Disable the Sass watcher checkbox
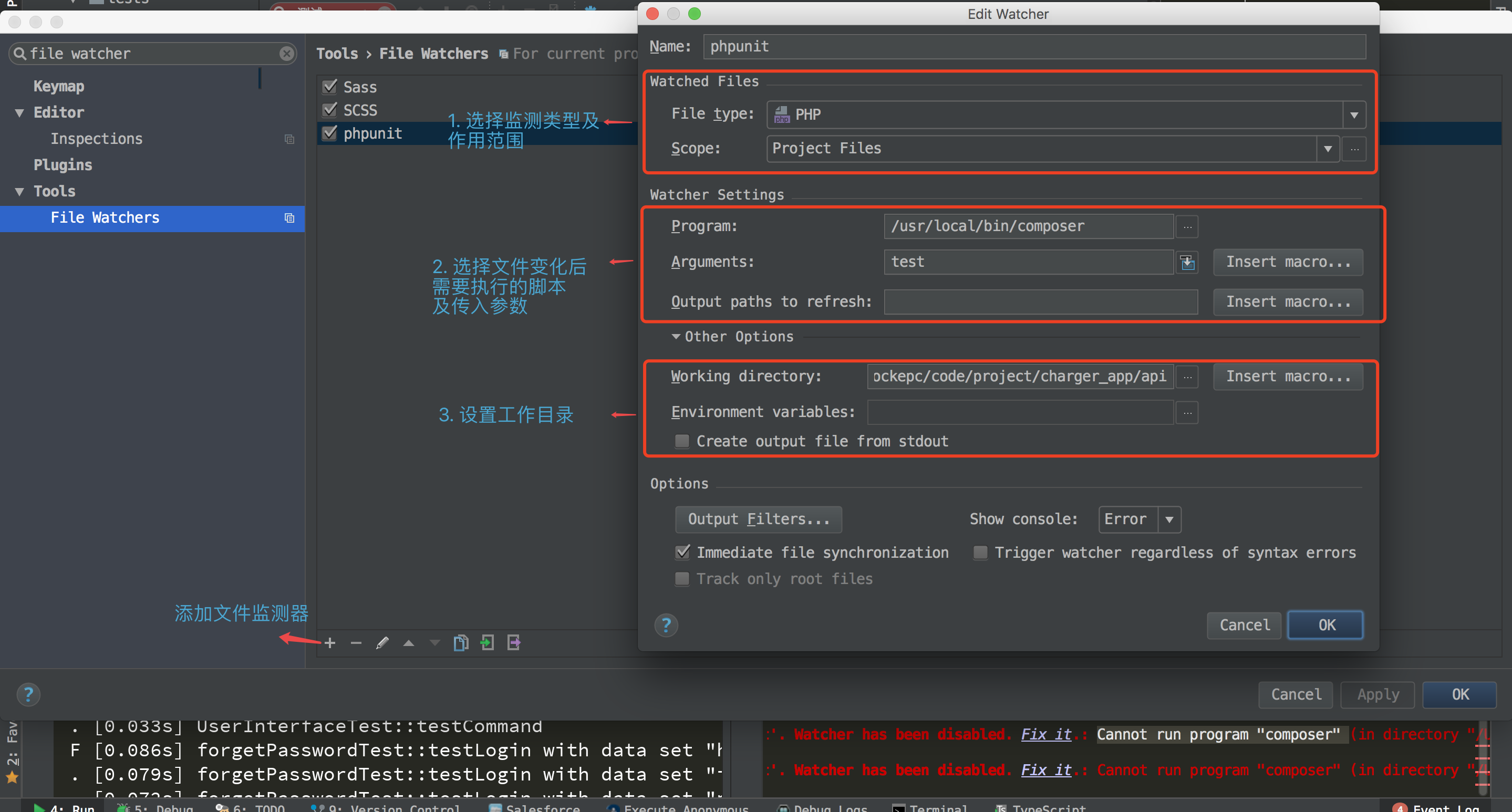Screen dimensions: 1512x812 [x=330, y=87]
